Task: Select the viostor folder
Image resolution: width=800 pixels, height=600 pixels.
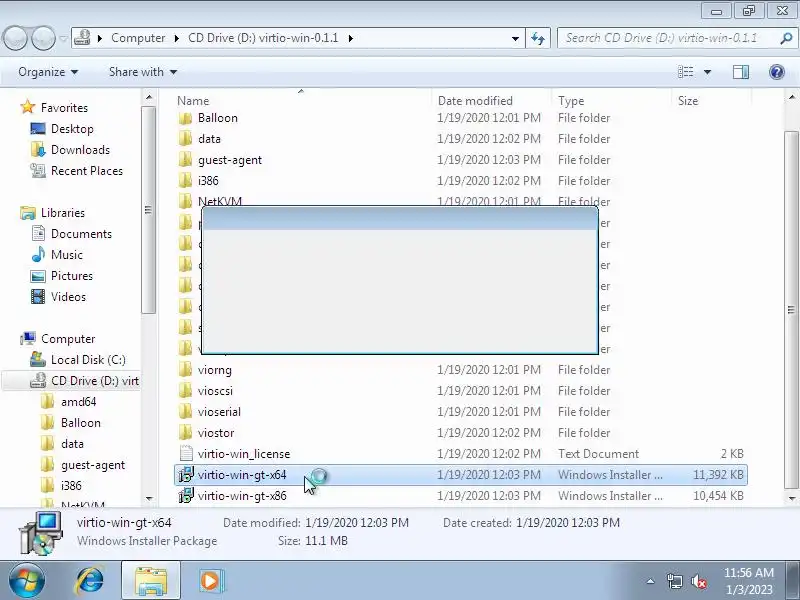Action: point(216,433)
